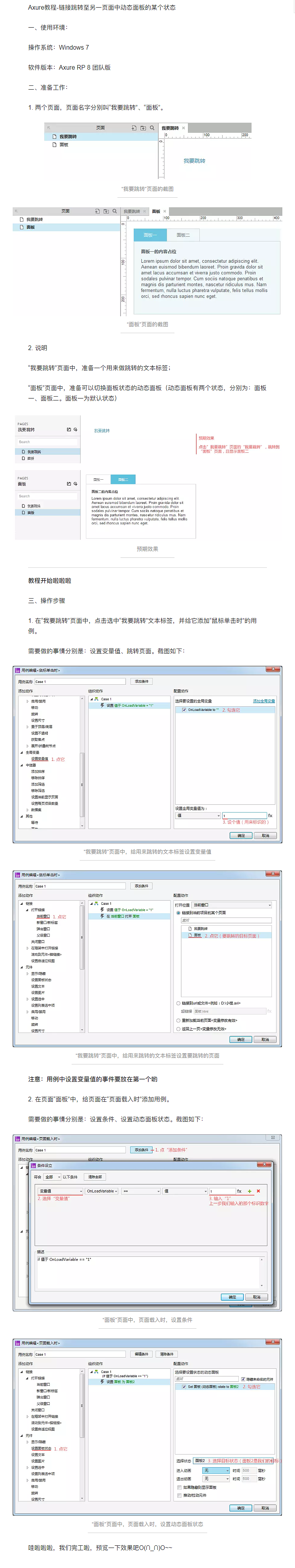Viewport: 295px width, 1568px height.
Task: Click 清除条件 button in last case editor
Action: tap(166, 1354)
